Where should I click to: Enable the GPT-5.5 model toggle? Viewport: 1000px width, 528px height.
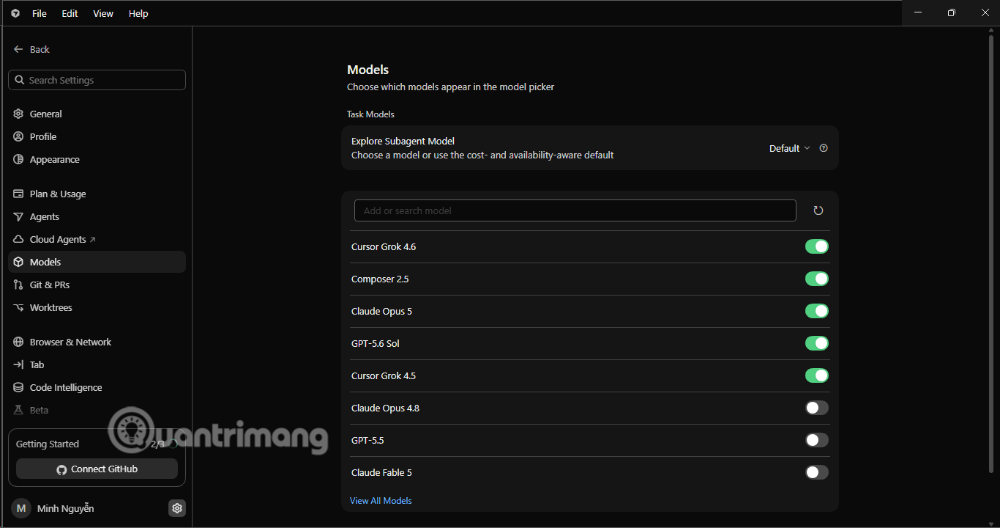point(816,440)
